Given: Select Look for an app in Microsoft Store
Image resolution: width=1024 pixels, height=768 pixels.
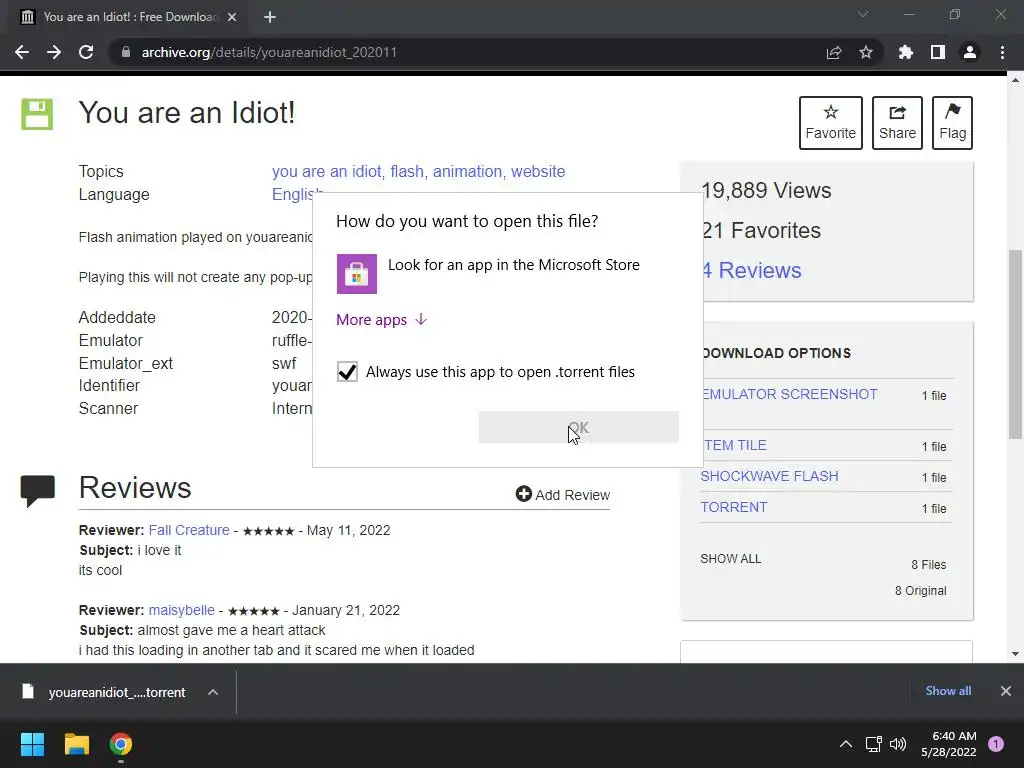Looking at the screenshot, I should pos(507,274).
